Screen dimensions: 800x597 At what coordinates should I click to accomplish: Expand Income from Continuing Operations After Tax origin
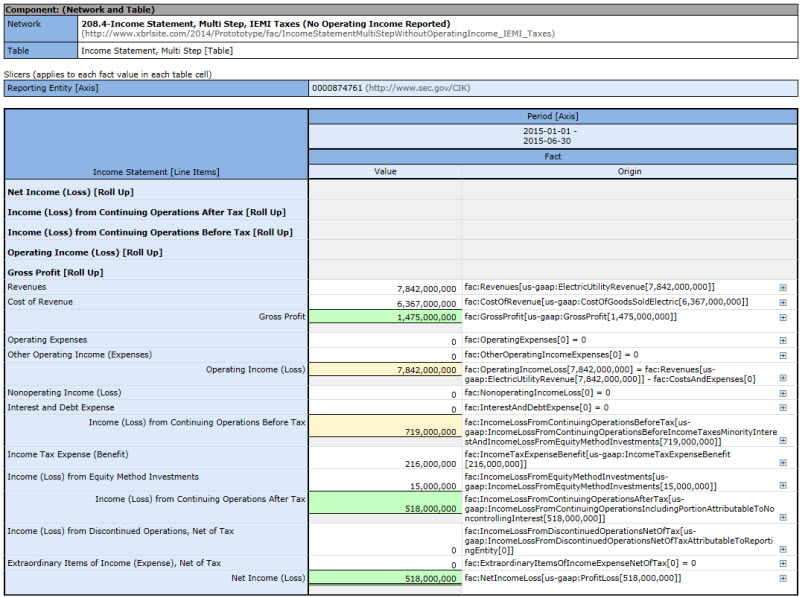point(783,517)
